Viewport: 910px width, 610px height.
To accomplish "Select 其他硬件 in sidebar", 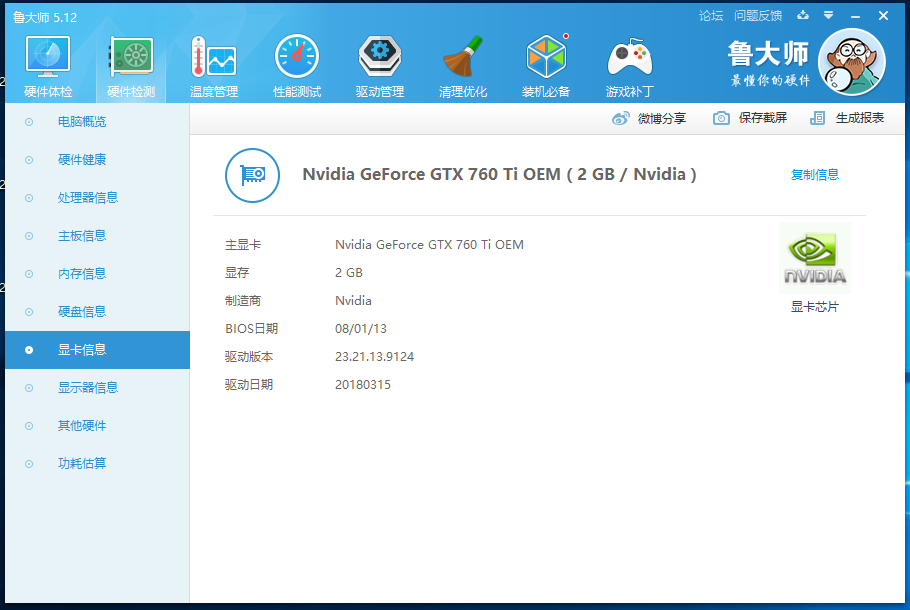I will (98, 426).
